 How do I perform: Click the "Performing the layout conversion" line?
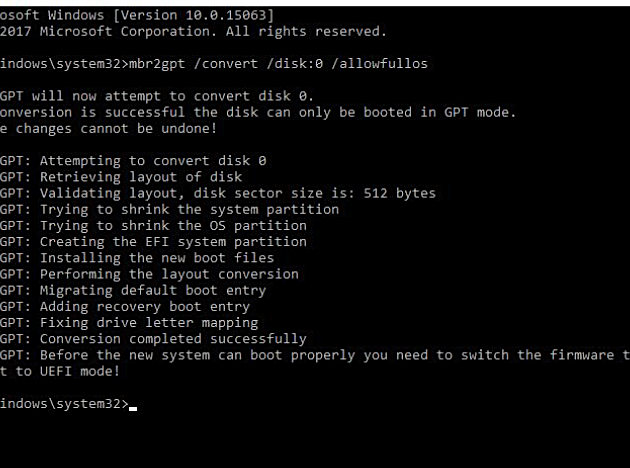169,274
